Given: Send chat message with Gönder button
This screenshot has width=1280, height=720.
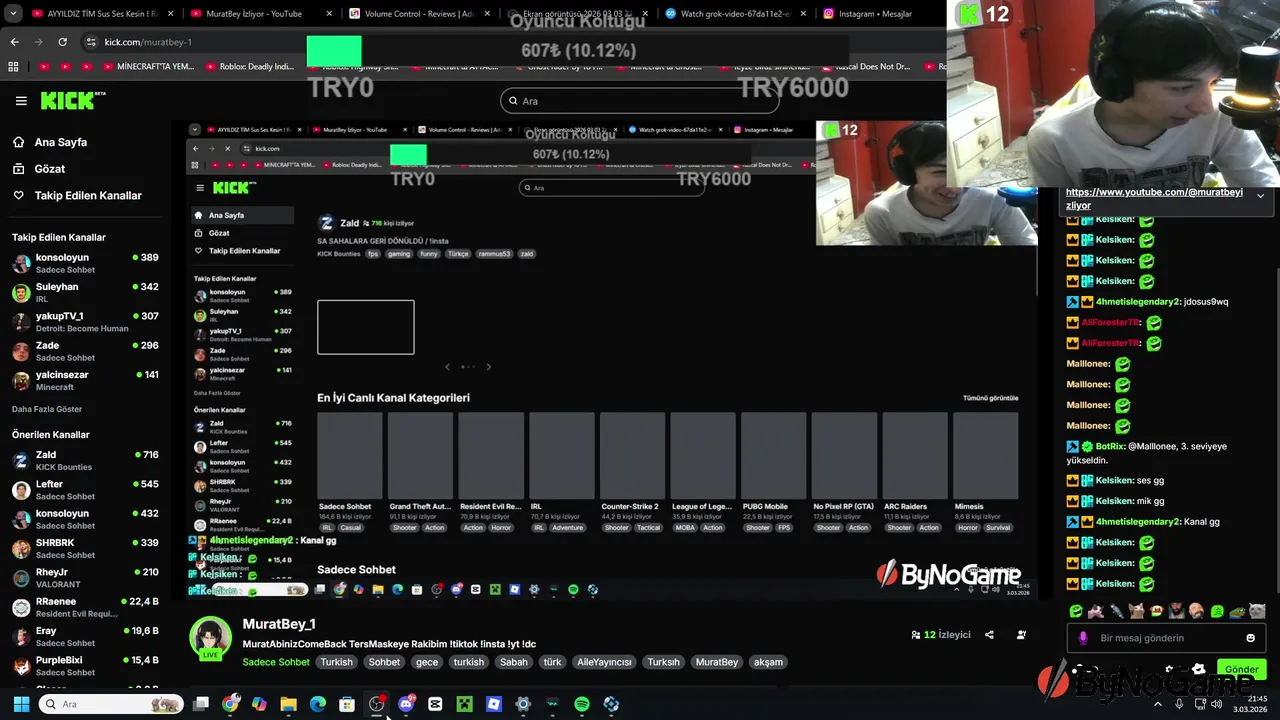Looking at the screenshot, I should pos(1241,669).
